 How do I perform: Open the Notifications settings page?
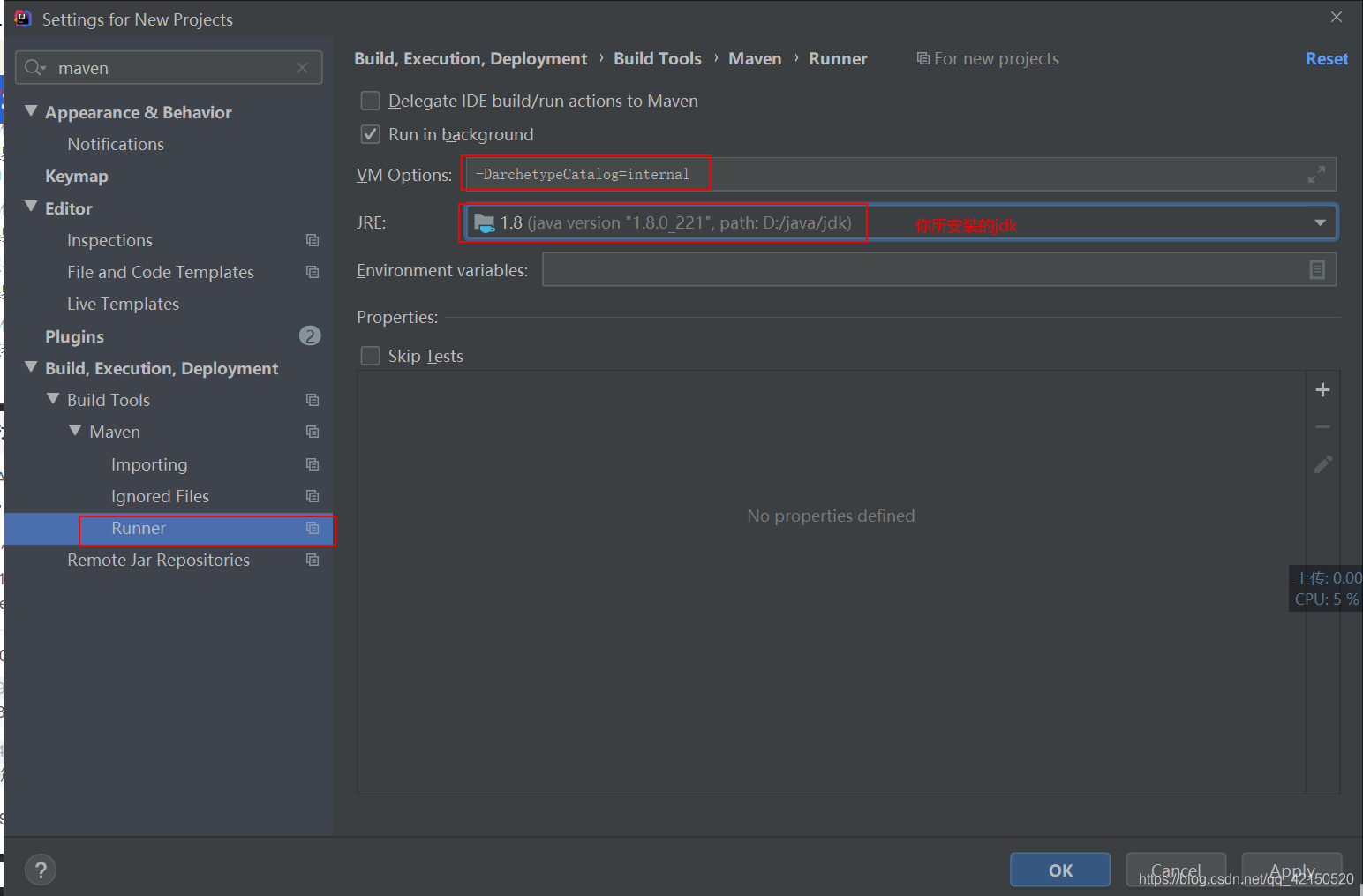(116, 144)
